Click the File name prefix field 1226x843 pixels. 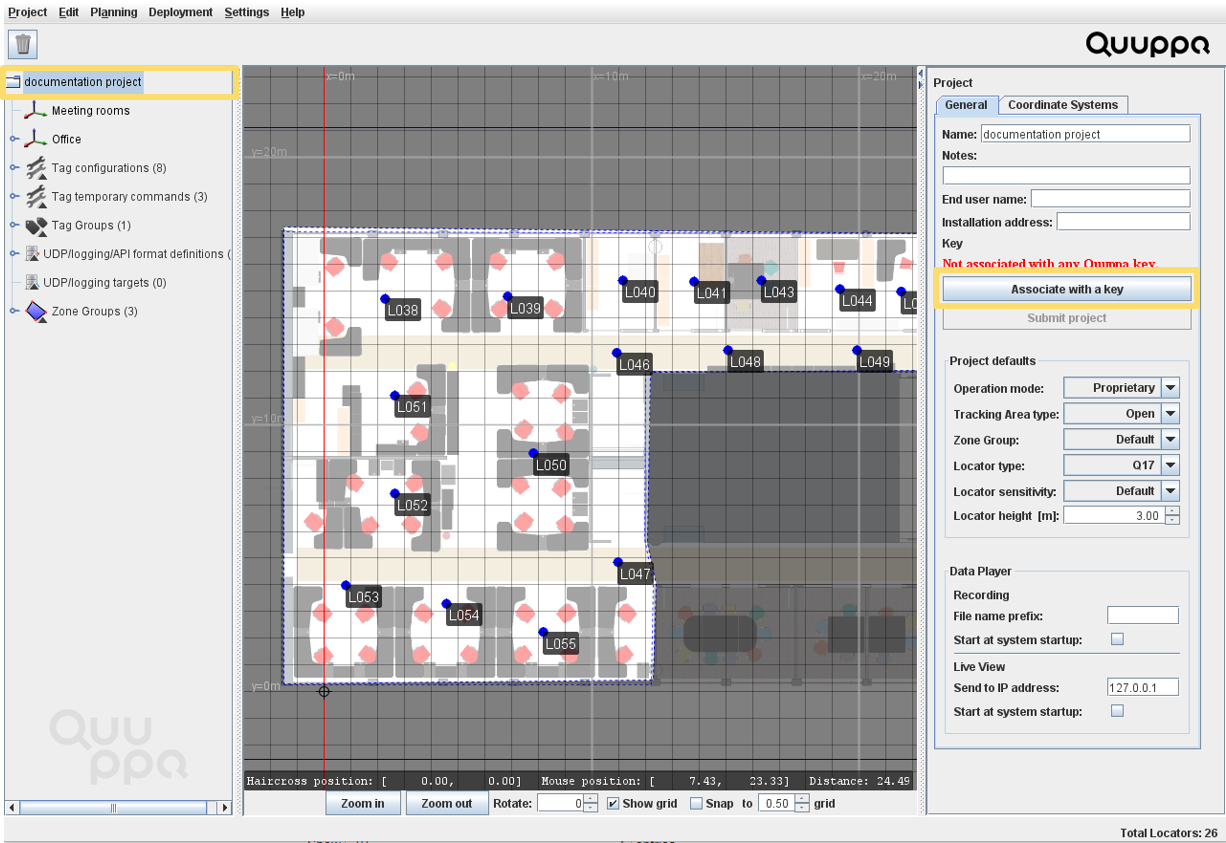tap(1143, 616)
